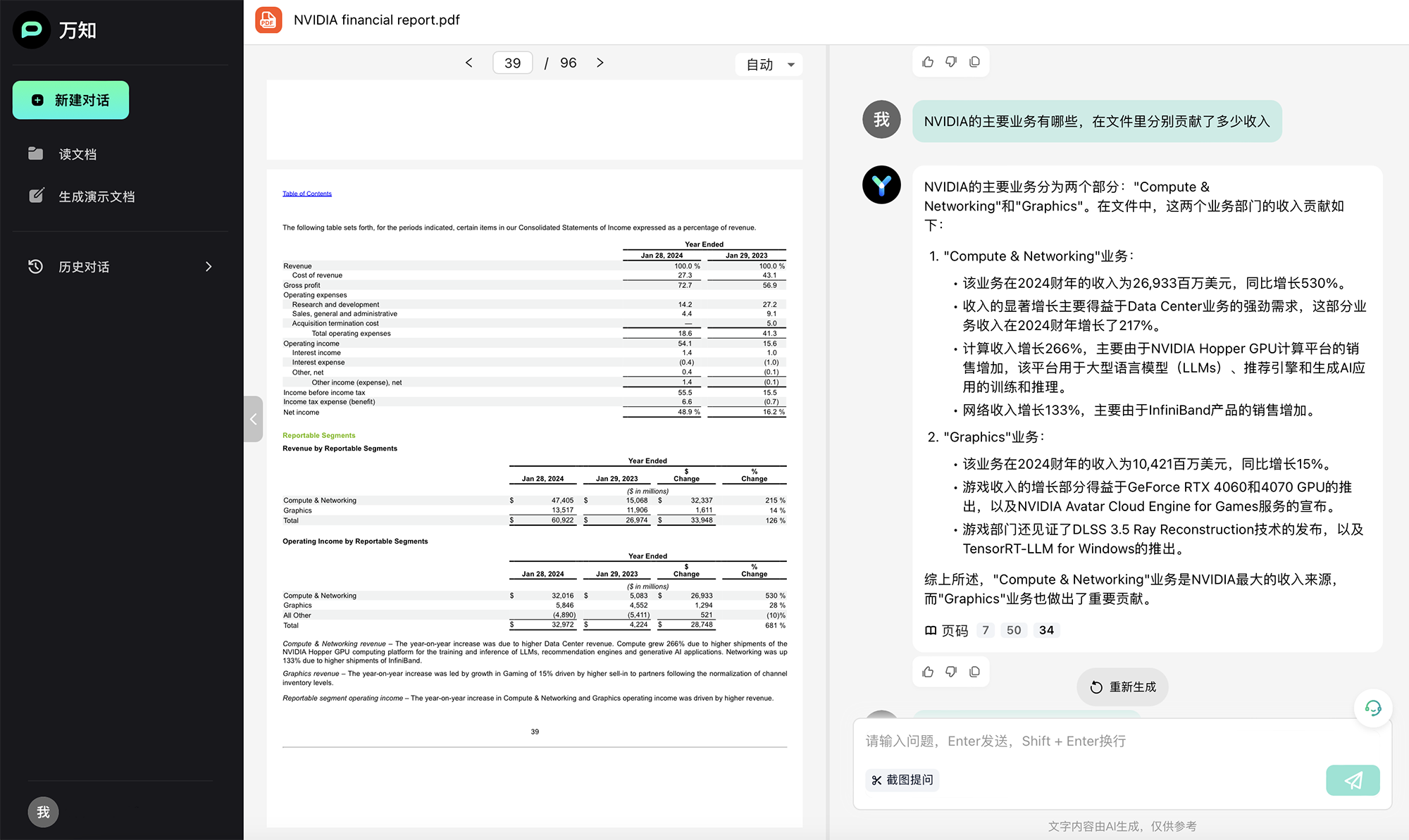The height and width of the screenshot is (840, 1409).
Task: Click the page number input field
Action: pos(512,63)
